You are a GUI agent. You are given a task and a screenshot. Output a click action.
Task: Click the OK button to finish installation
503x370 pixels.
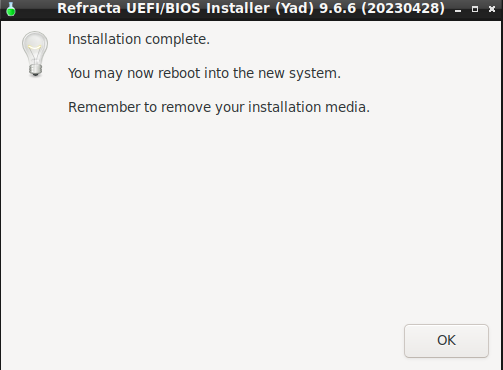pyautogui.click(x=446, y=341)
